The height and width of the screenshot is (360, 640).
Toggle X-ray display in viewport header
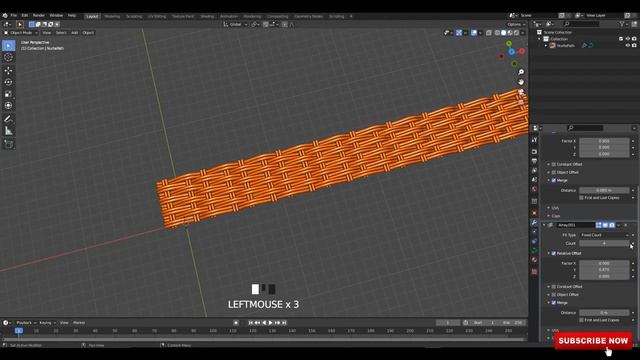tap(489, 33)
